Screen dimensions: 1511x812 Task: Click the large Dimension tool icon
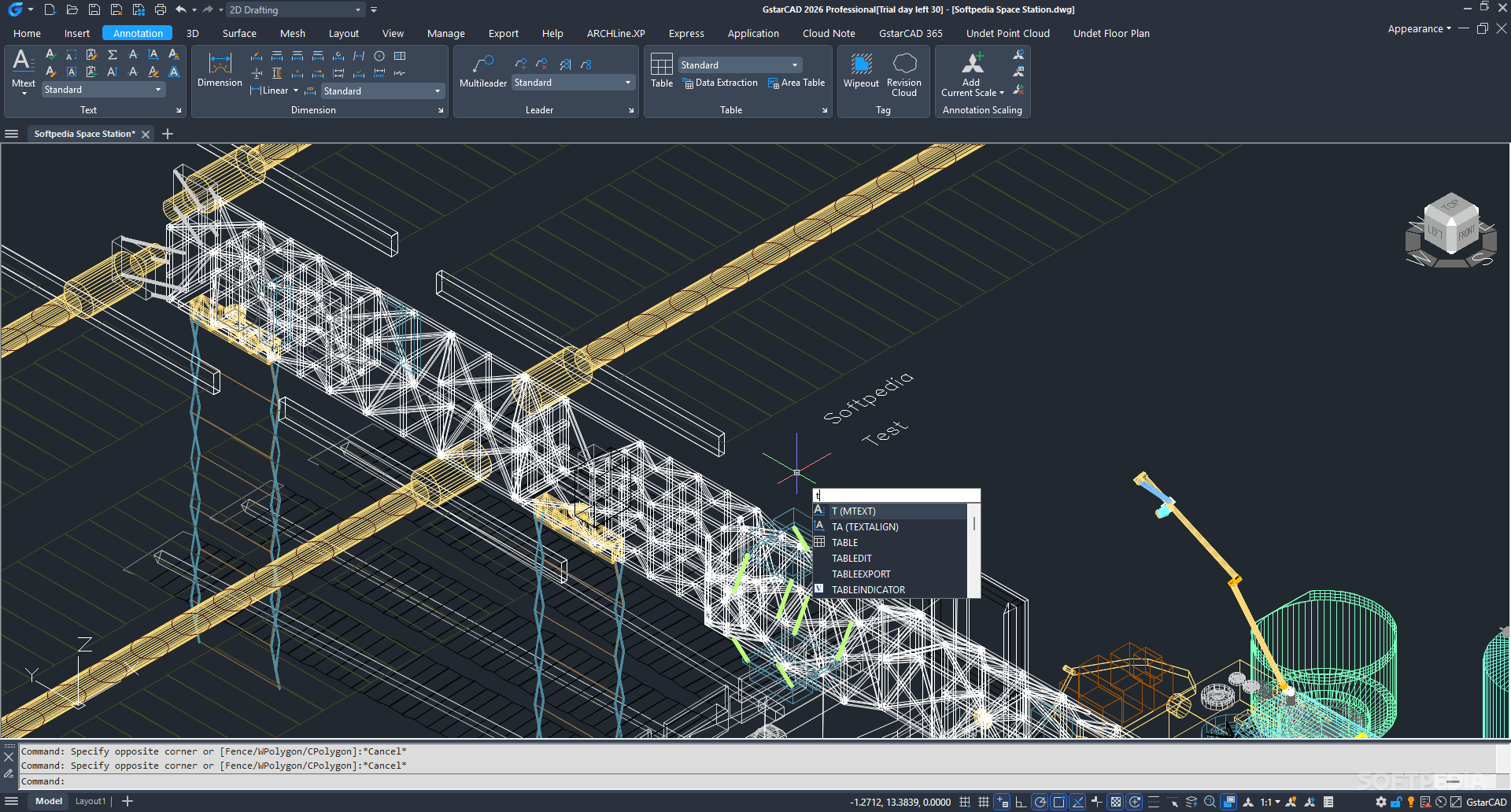click(220, 63)
